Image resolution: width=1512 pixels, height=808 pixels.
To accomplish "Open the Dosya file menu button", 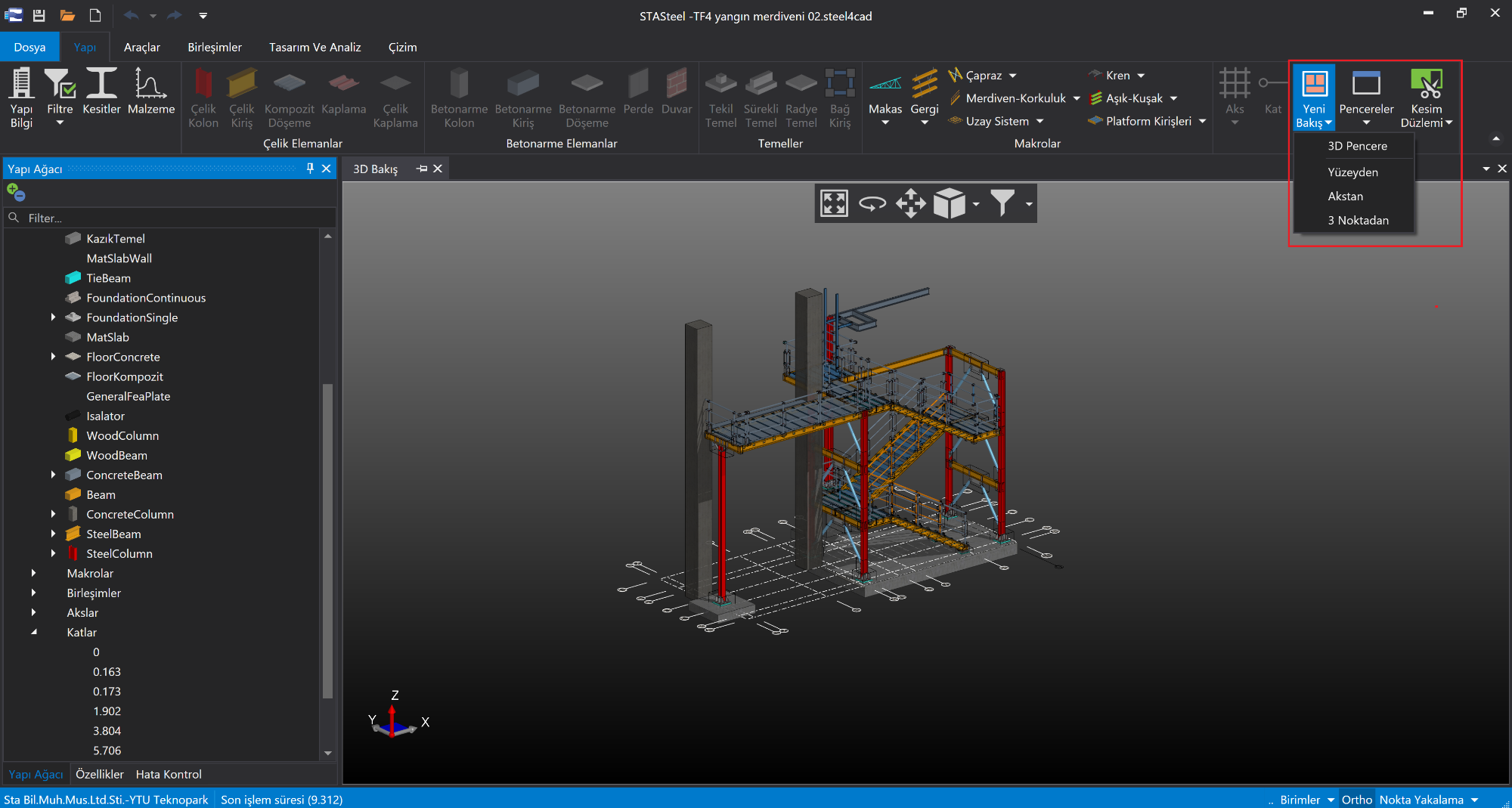I will [29, 47].
